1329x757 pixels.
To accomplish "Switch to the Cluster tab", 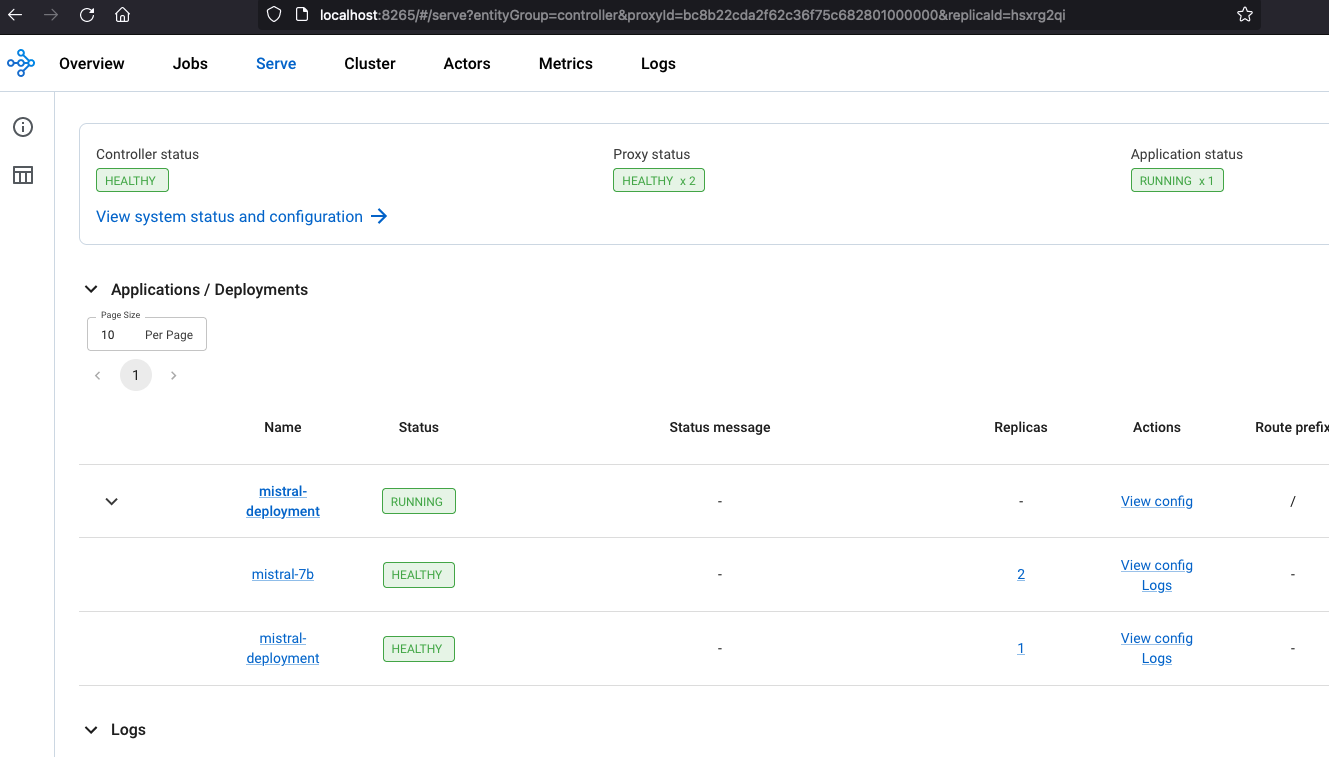I will point(370,64).
